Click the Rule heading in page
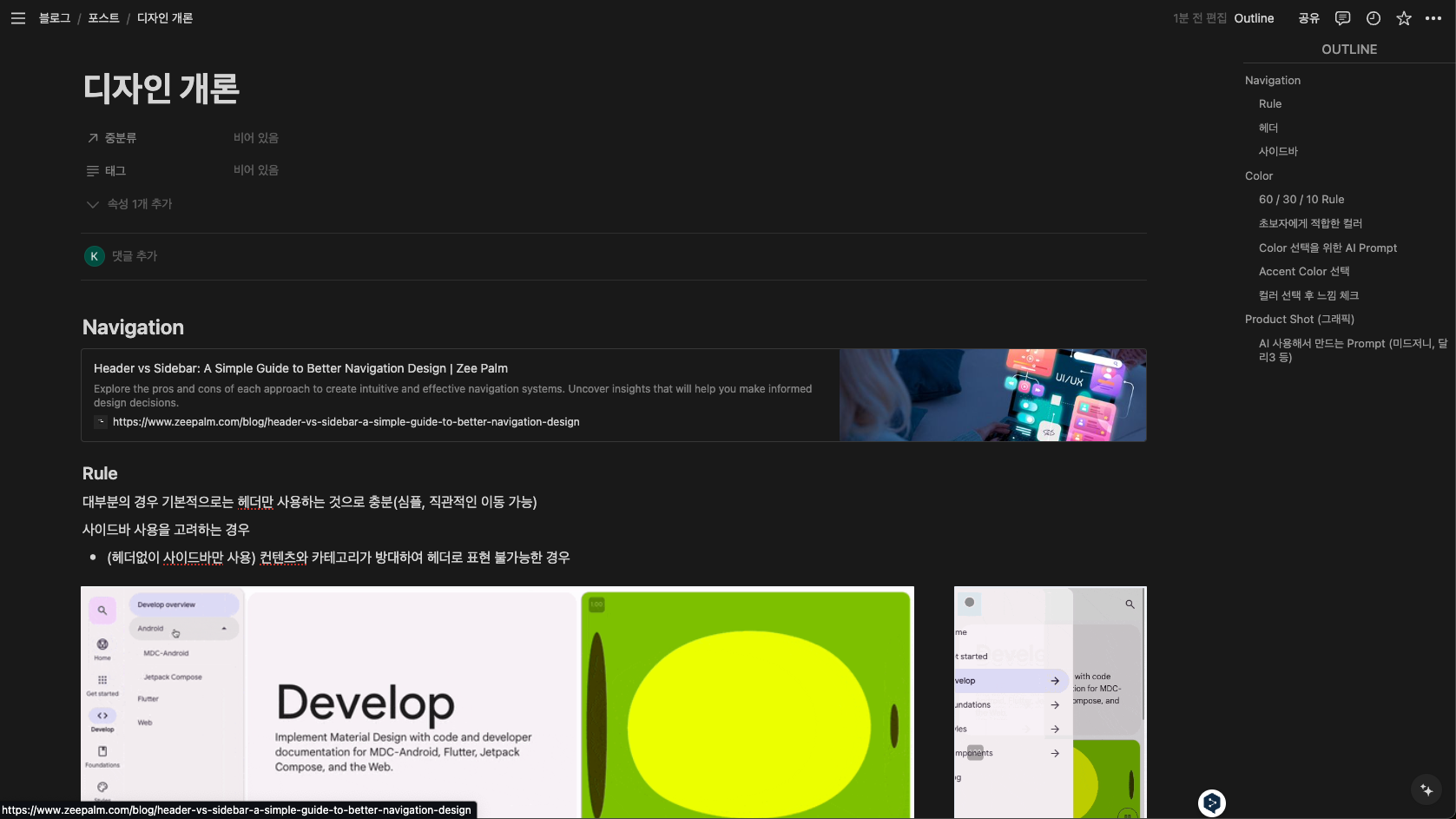This screenshot has width=1456, height=819. pyautogui.click(x=100, y=473)
